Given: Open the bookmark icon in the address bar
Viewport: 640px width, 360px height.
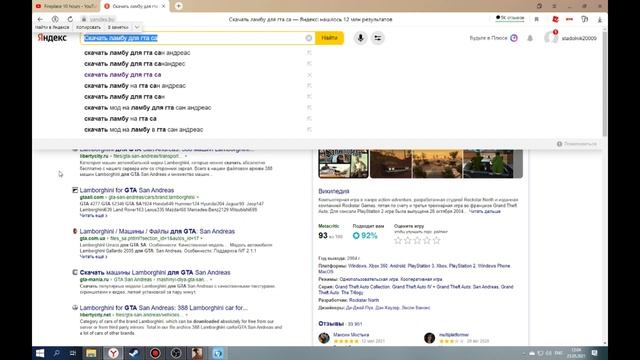Looking at the screenshot, I should click(x=537, y=19).
